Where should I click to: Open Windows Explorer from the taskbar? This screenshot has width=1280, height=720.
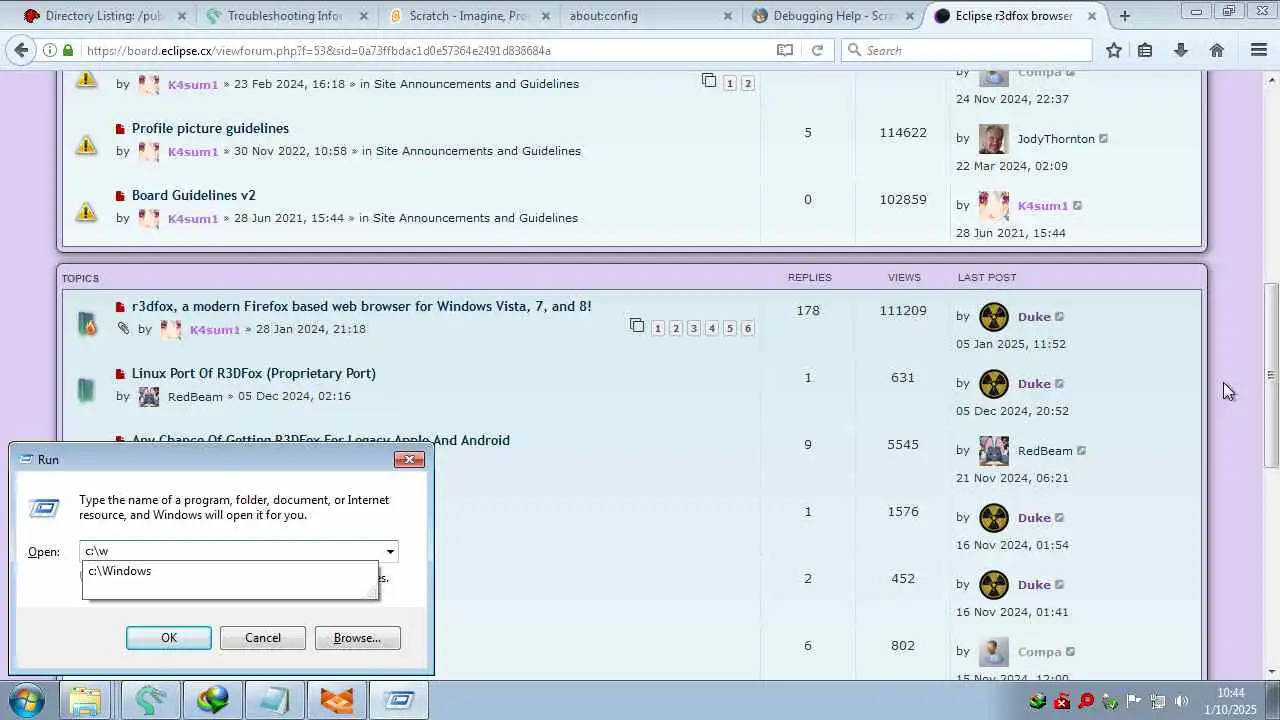(x=85, y=700)
